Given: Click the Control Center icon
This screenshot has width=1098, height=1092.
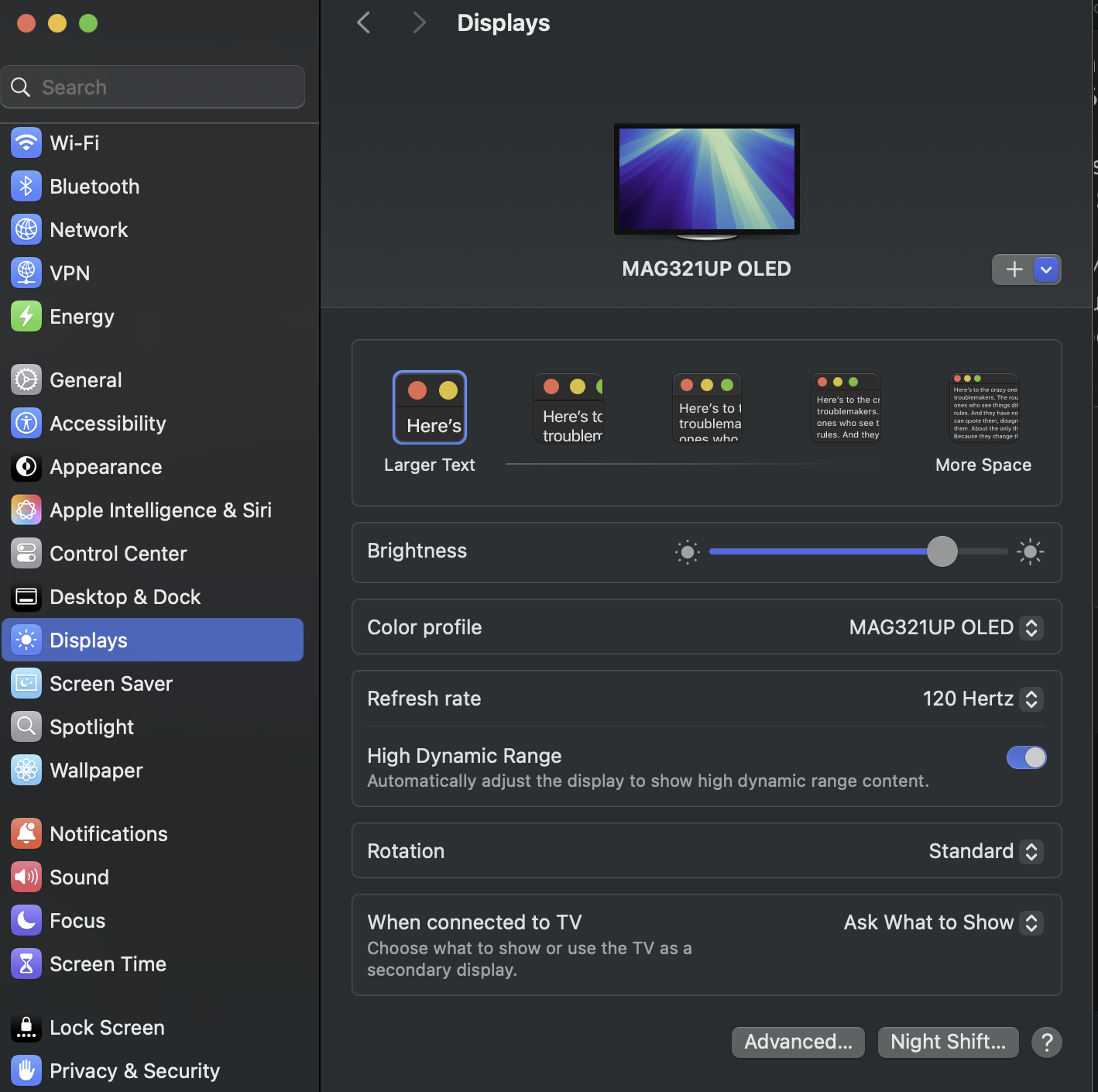Looking at the screenshot, I should (26, 553).
